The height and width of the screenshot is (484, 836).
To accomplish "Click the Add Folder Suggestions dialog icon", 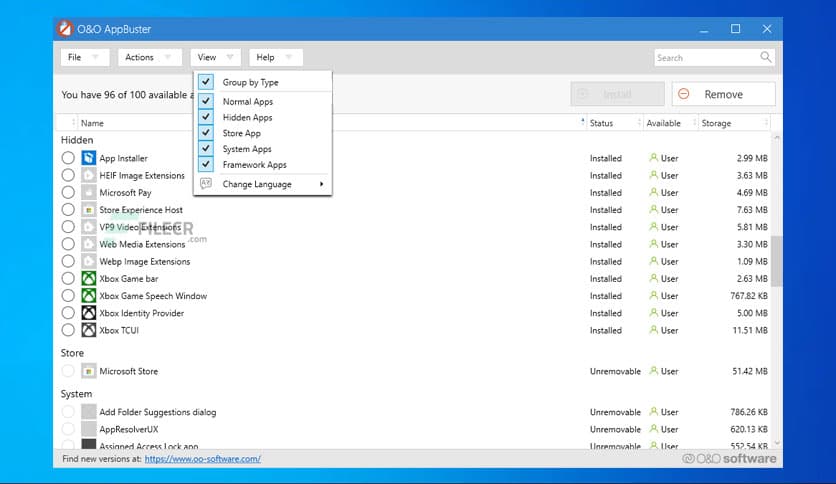I will point(89,412).
